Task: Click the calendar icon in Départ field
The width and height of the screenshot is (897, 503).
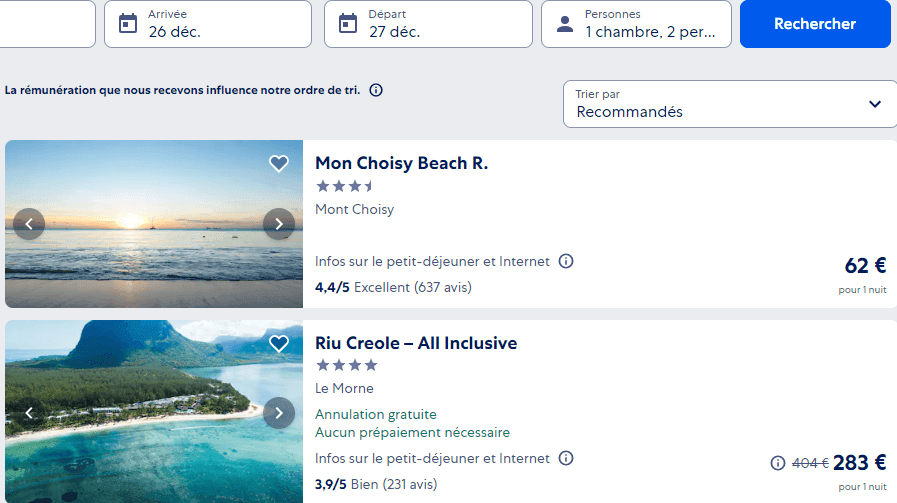Action: (x=348, y=23)
